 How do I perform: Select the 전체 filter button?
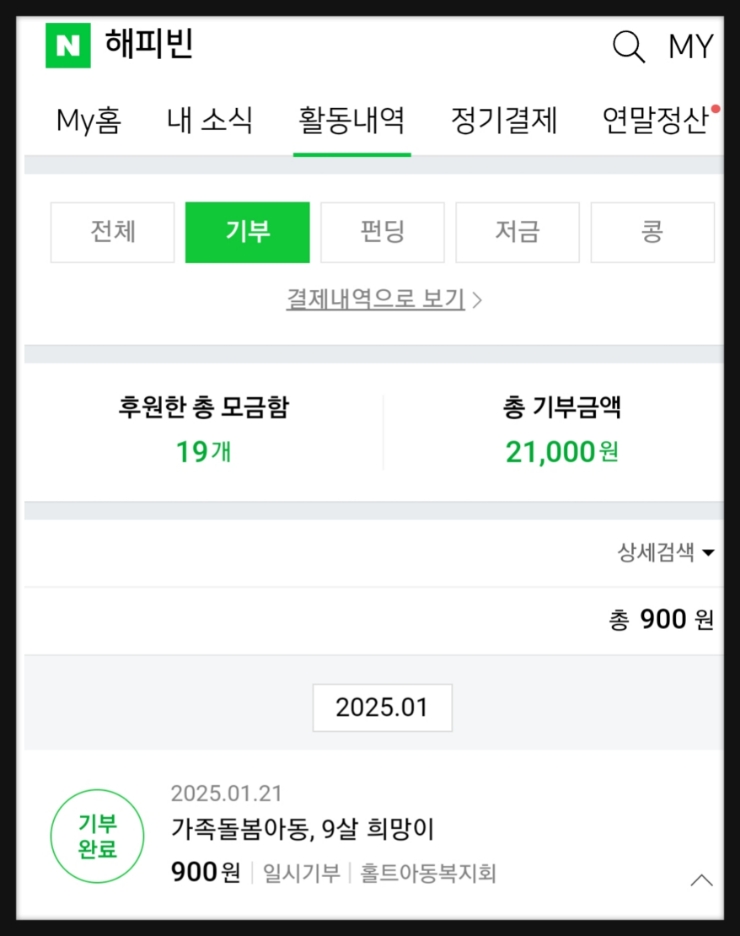[112, 232]
